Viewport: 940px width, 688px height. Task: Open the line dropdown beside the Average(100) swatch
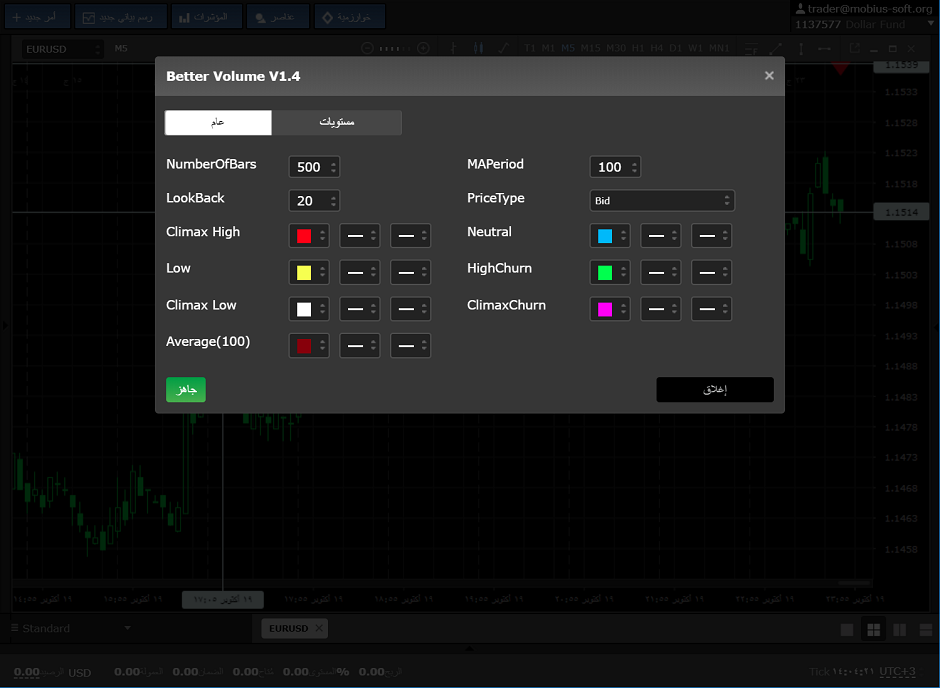pyautogui.click(x=360, y=346)
